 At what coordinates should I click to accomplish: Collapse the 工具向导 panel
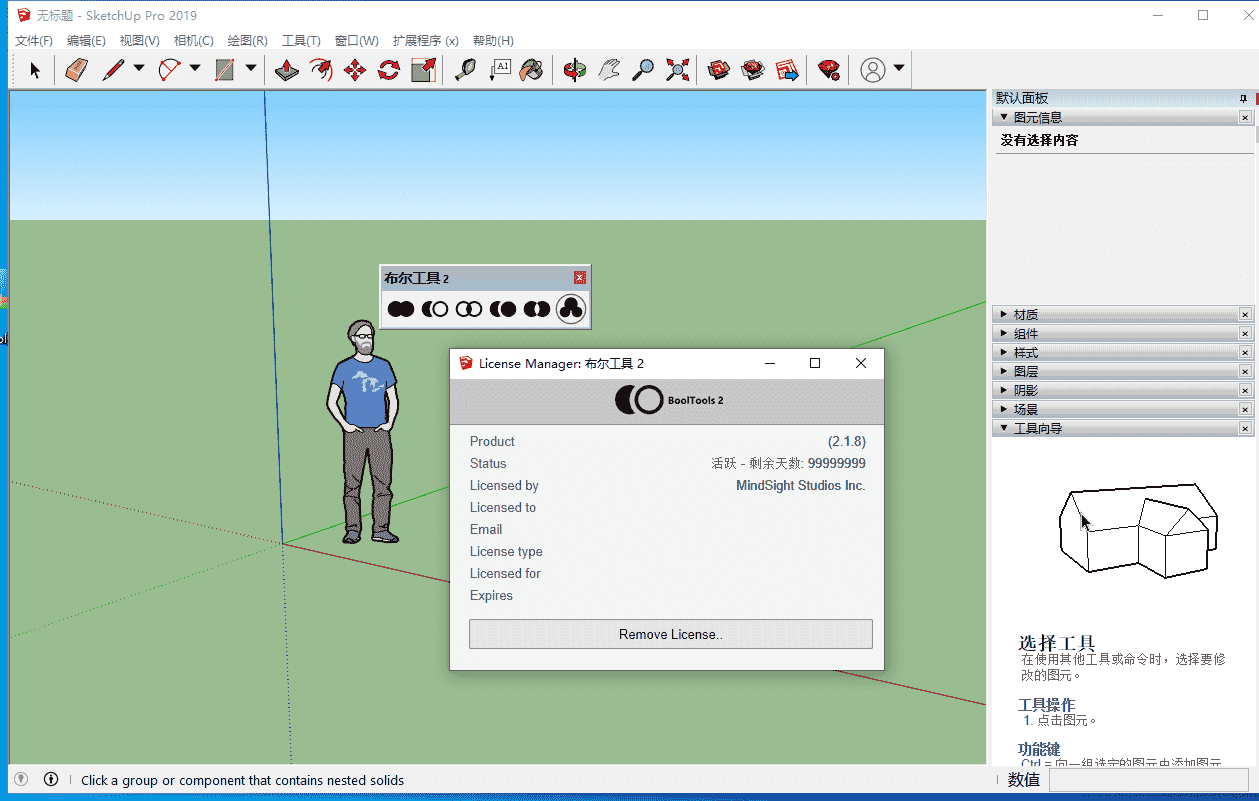(x=1004, y=428)
